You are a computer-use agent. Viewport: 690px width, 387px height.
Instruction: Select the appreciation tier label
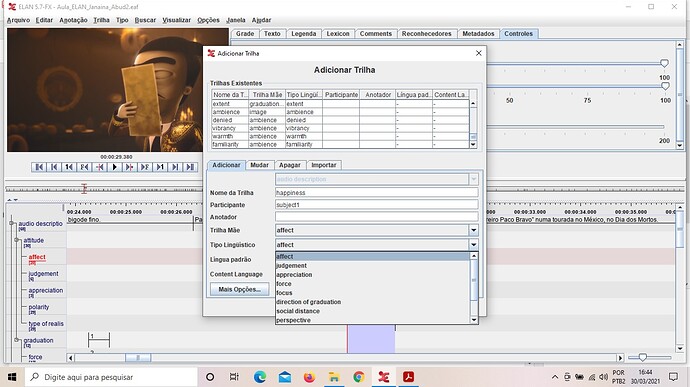tap(46, 291)
